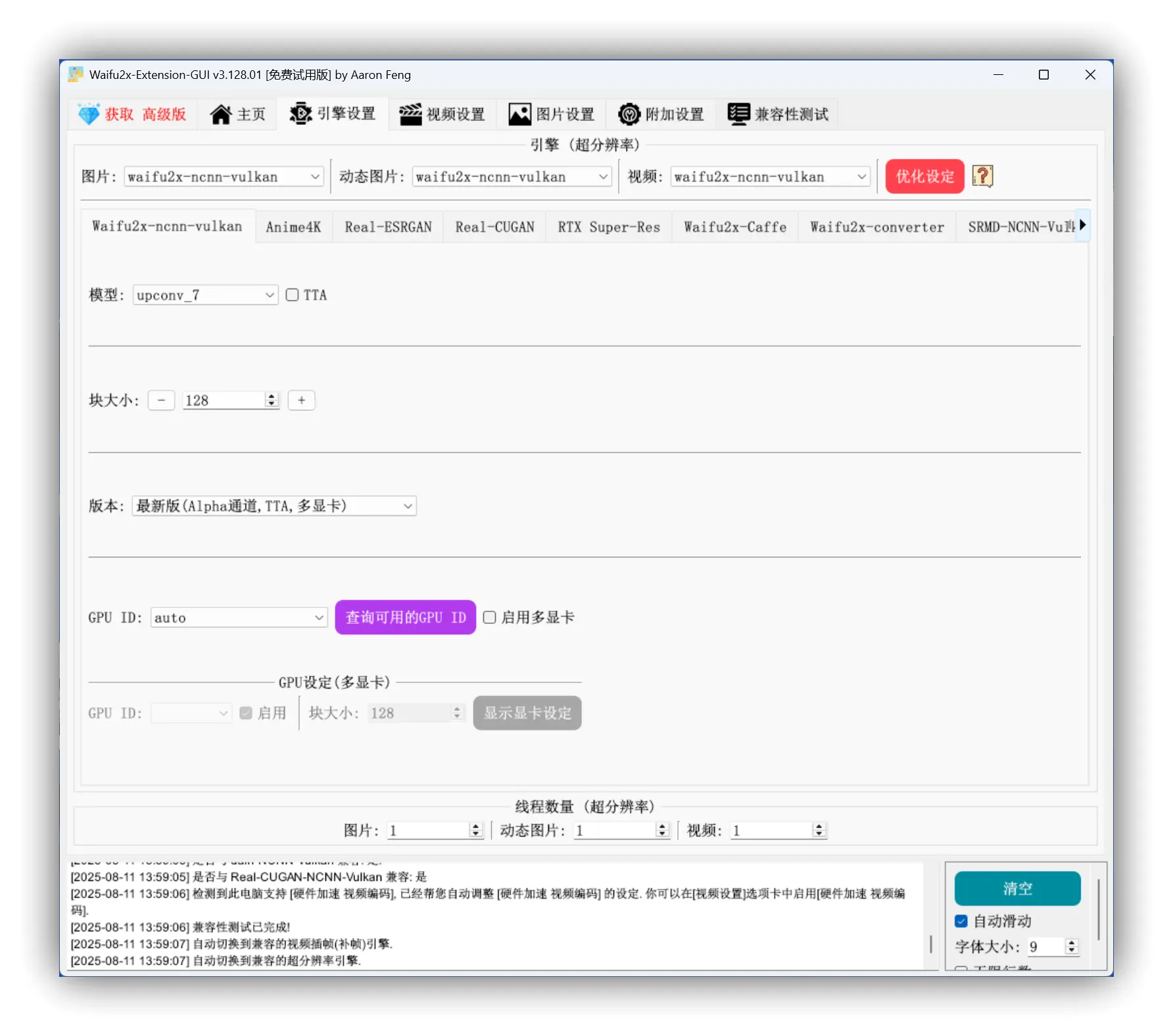Click the 字体大小 value field
The height and width of the screenshot is (1036, 1173).
point(1045,947)
